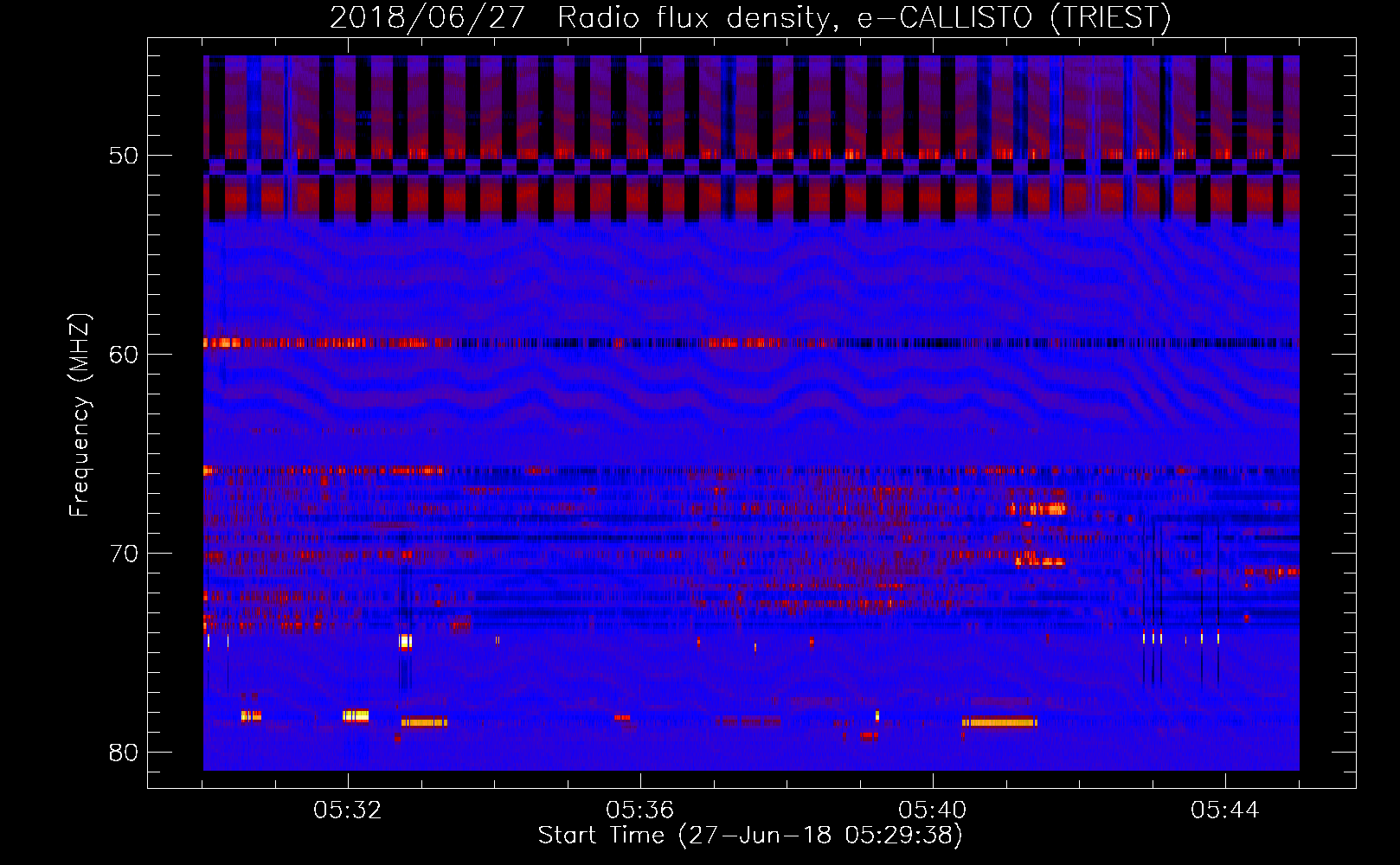Click the 05:44 time tick label
The width and height of the screenshot is (1400, 865).
tap(1225, 811)
